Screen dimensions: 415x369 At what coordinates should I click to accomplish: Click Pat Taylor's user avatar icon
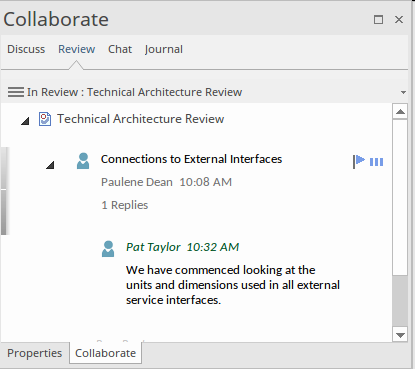[x=108, y=249]
